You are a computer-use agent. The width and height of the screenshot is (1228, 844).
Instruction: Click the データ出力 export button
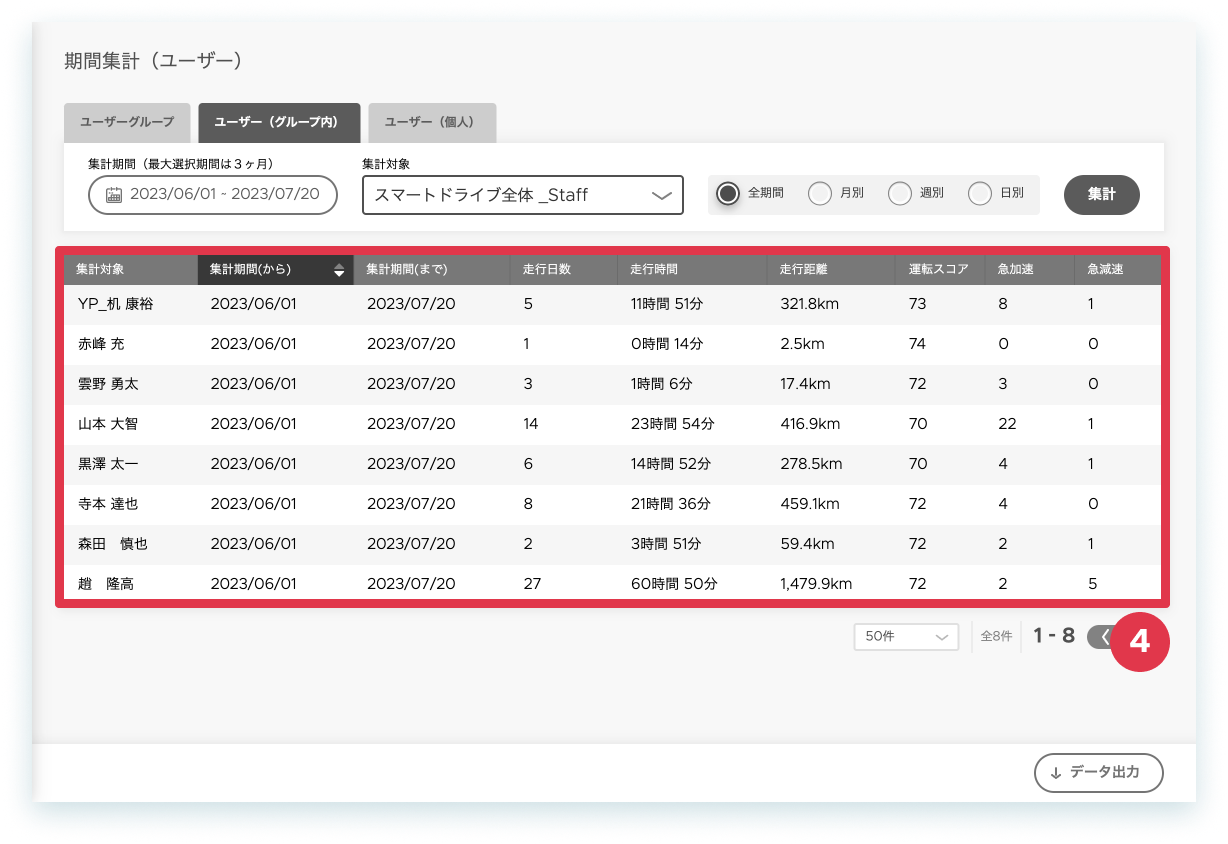1099,773
